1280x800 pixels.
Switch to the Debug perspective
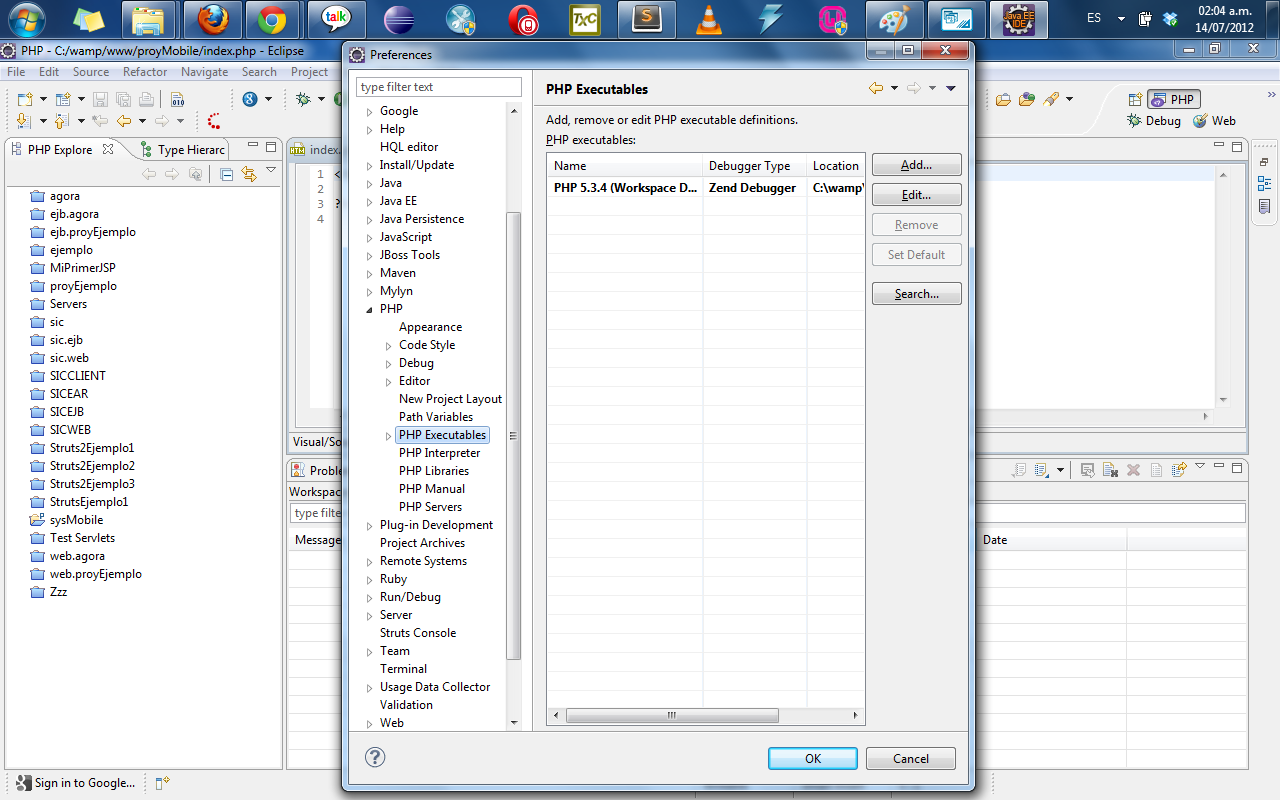[x=1153, y=121]
